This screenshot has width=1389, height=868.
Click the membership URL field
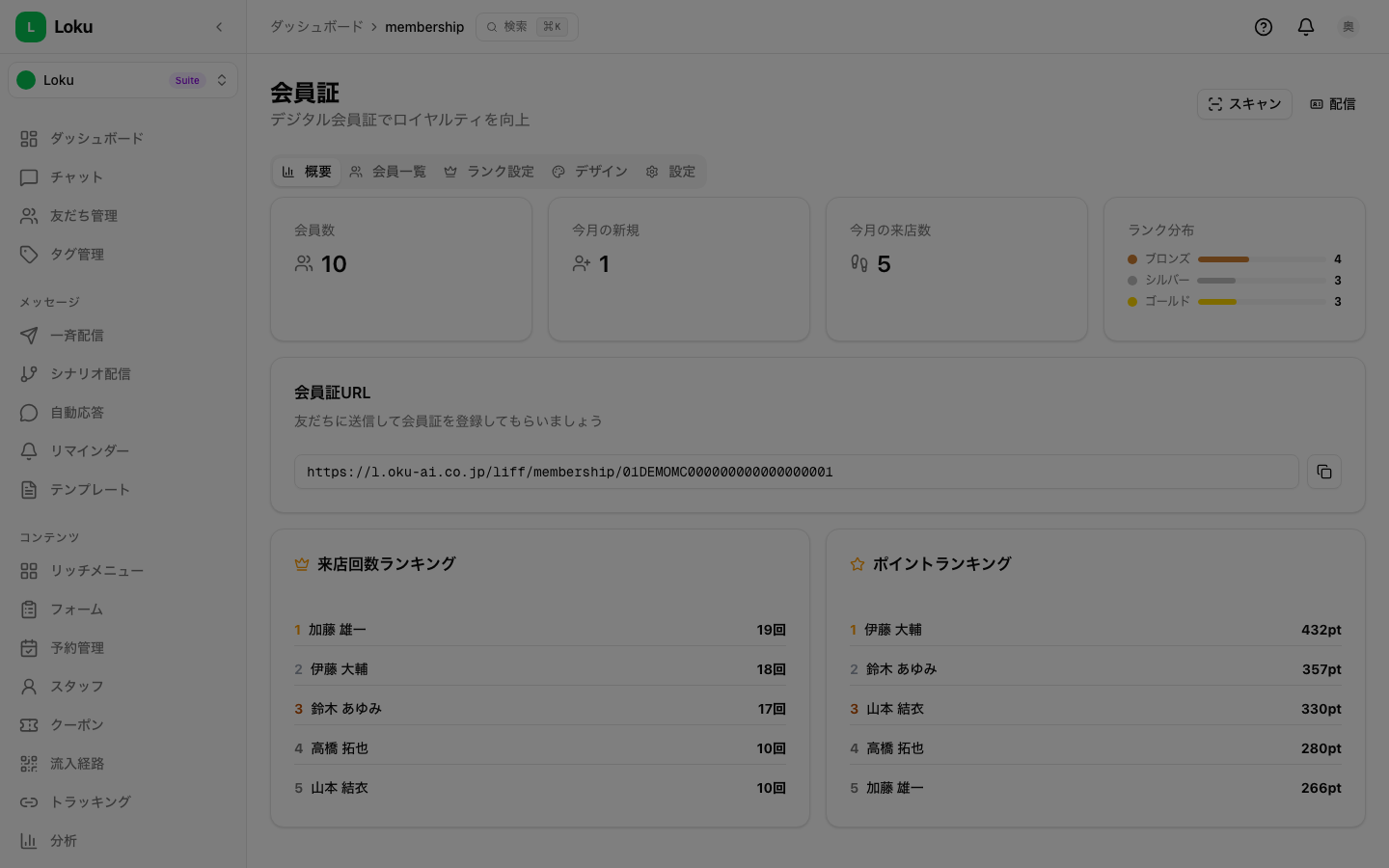tap(797, 472)
